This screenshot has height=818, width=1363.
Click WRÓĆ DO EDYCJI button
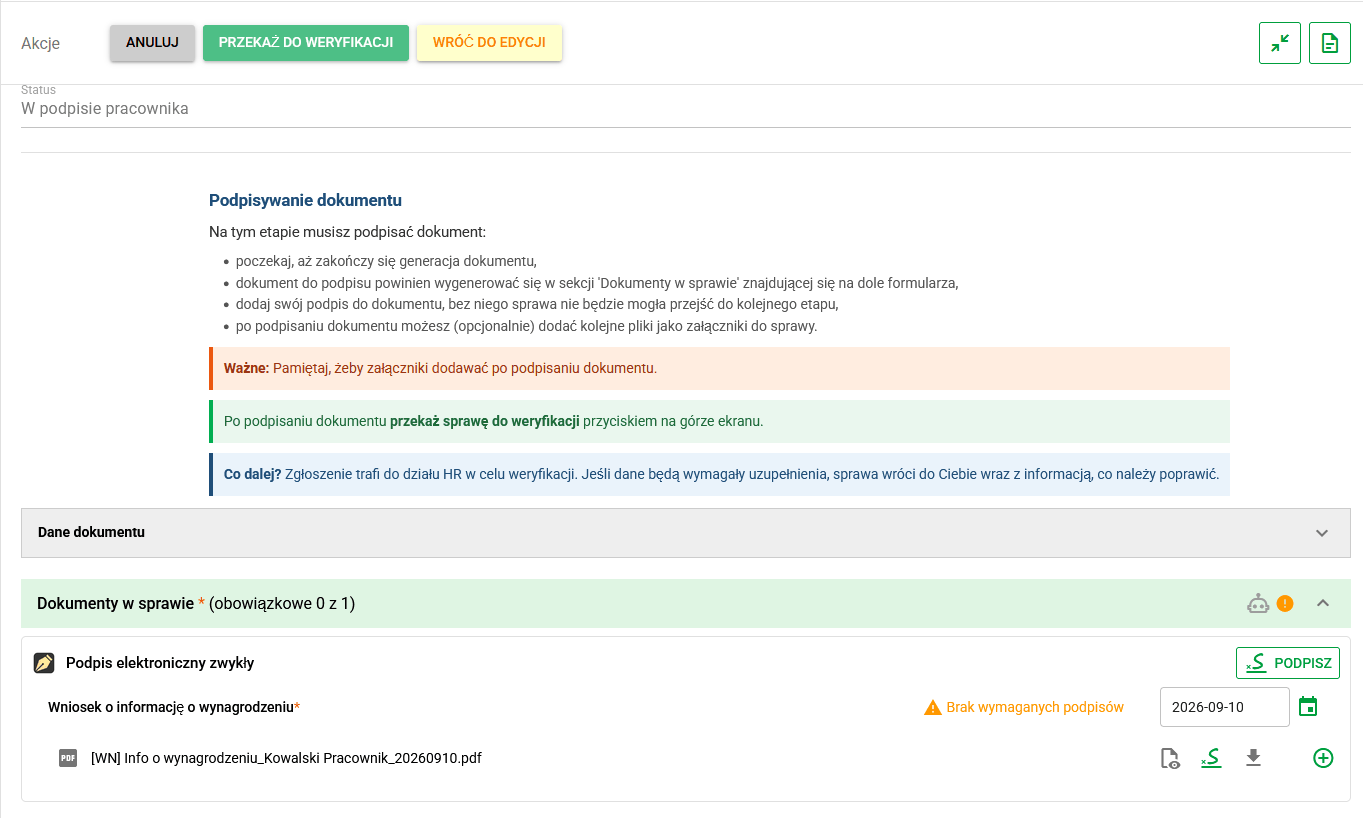tap(489, 43)
